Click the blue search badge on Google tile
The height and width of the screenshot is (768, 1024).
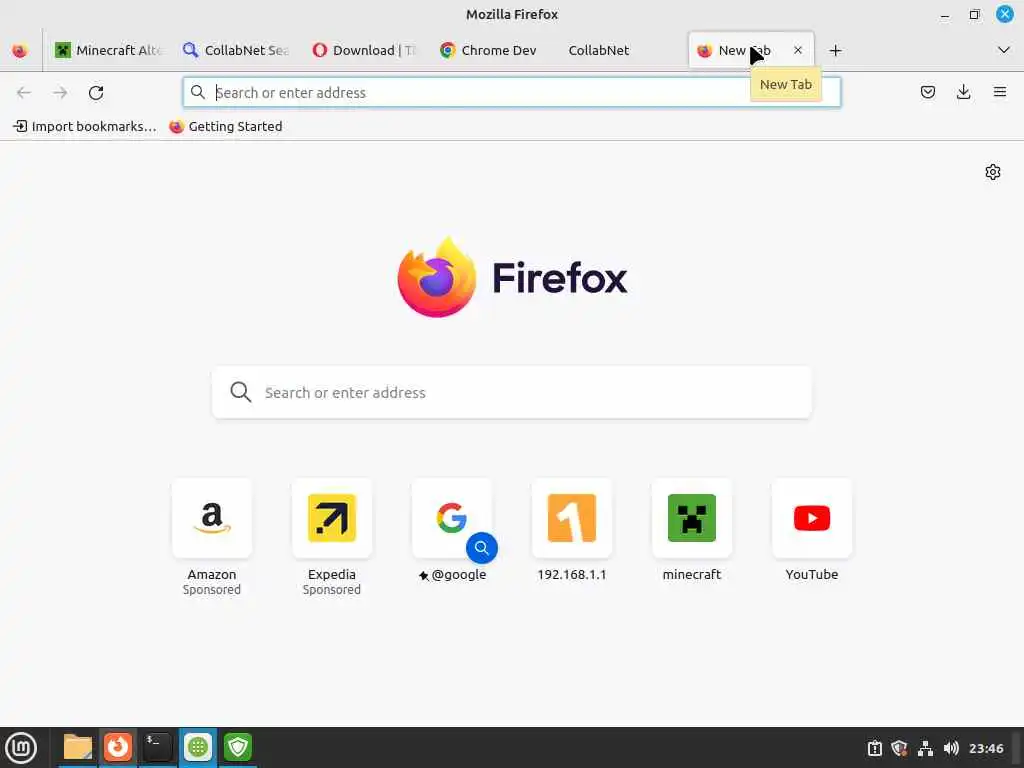(482, 548)
